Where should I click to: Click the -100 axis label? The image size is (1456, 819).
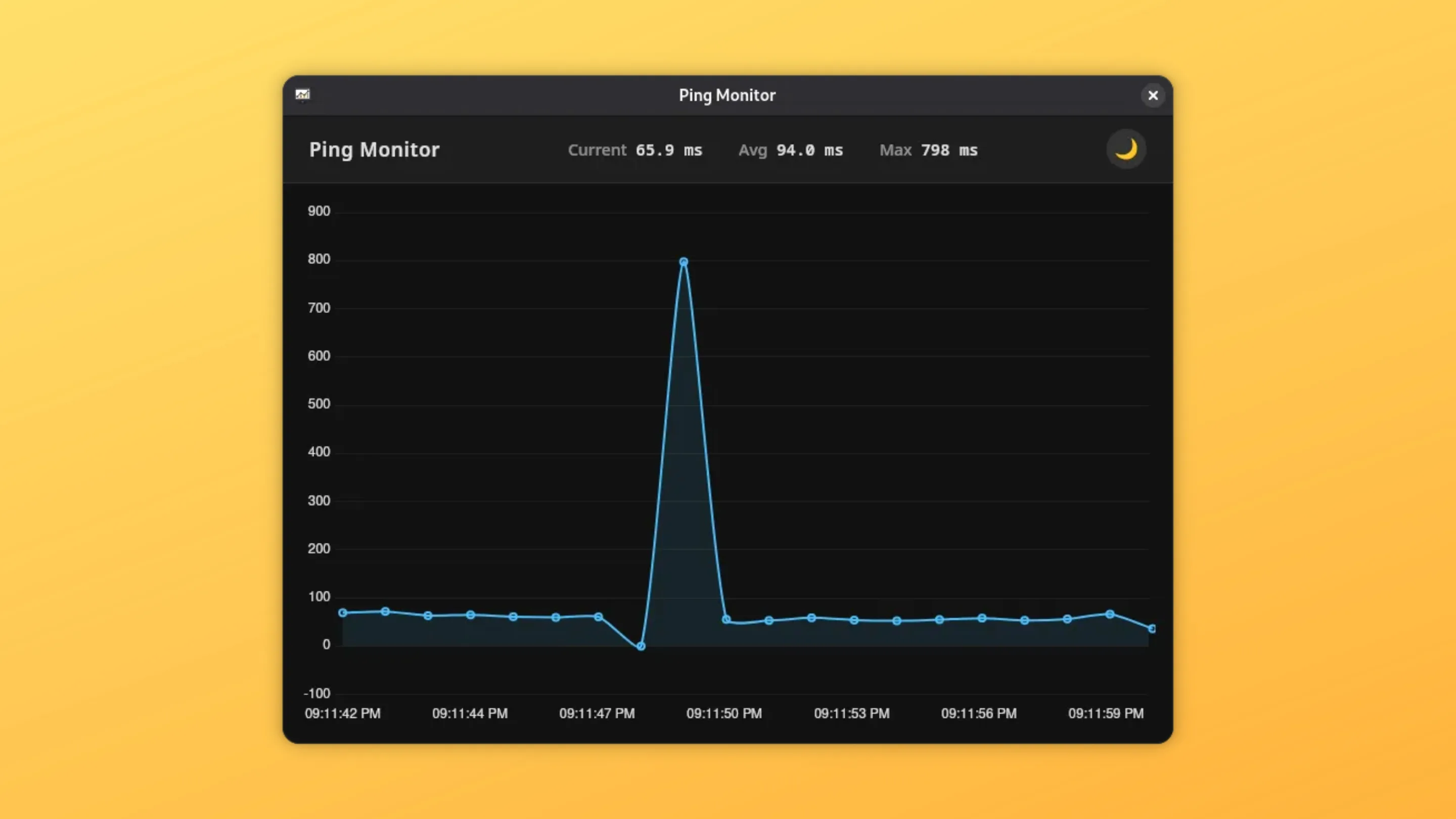(x=317, y=694)
